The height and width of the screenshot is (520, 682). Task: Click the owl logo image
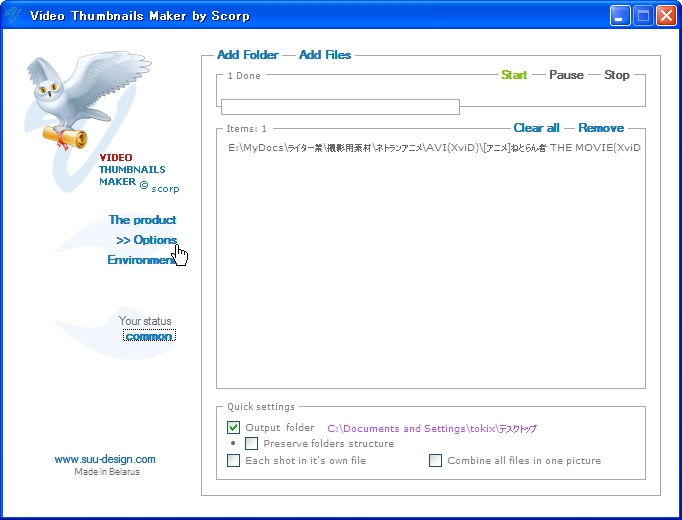point(89,100)
